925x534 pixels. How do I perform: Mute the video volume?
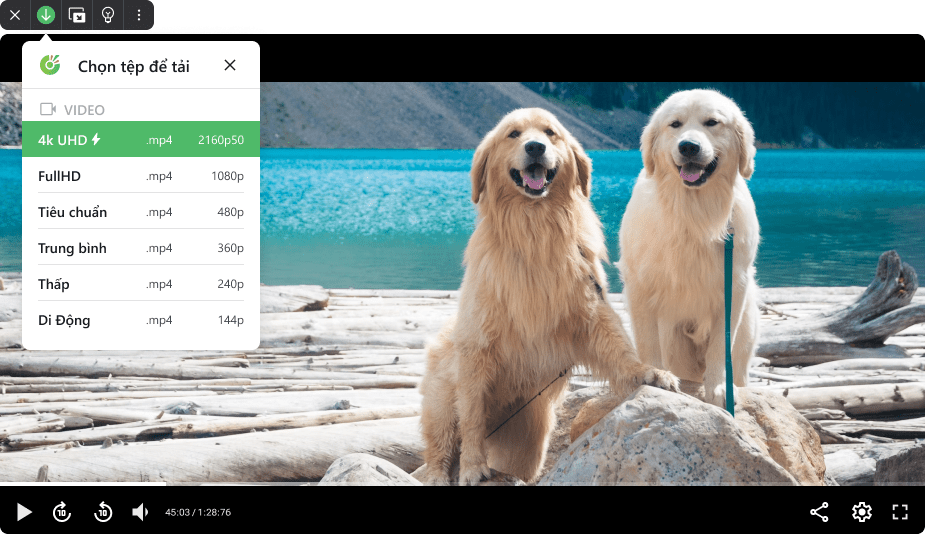click(140, 512)
